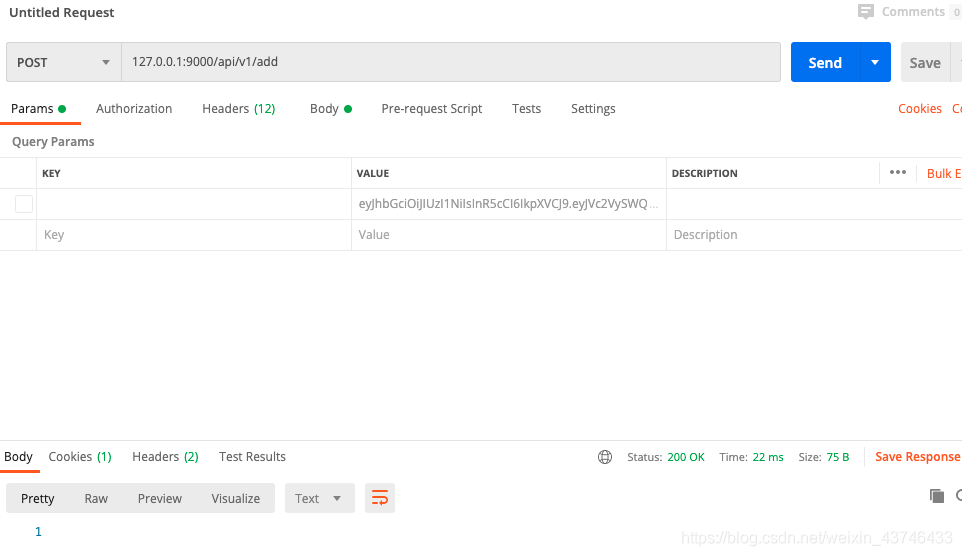Open the Pre-request Script tab
Screen dimensions: 962x556
(432, 109)
